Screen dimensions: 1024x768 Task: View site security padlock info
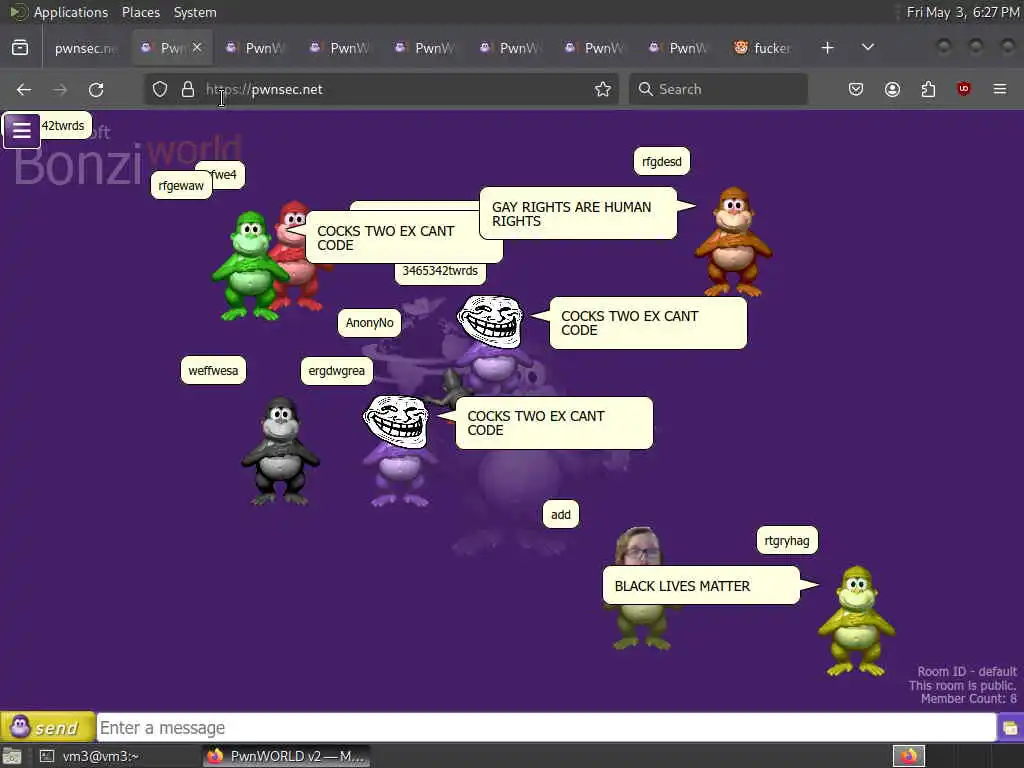pos(188,89)
